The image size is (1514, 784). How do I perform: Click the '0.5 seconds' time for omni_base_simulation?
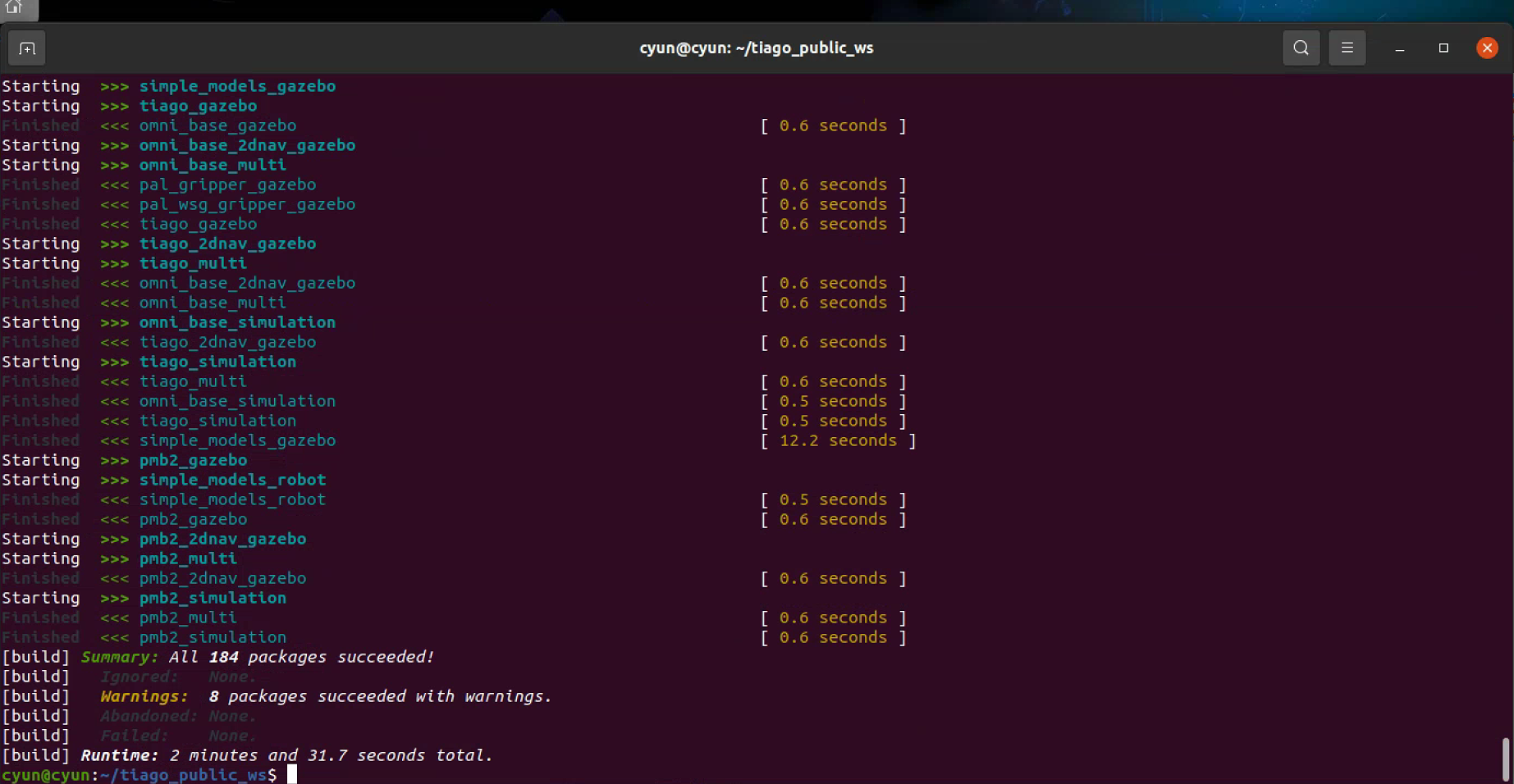pos(833,401)
